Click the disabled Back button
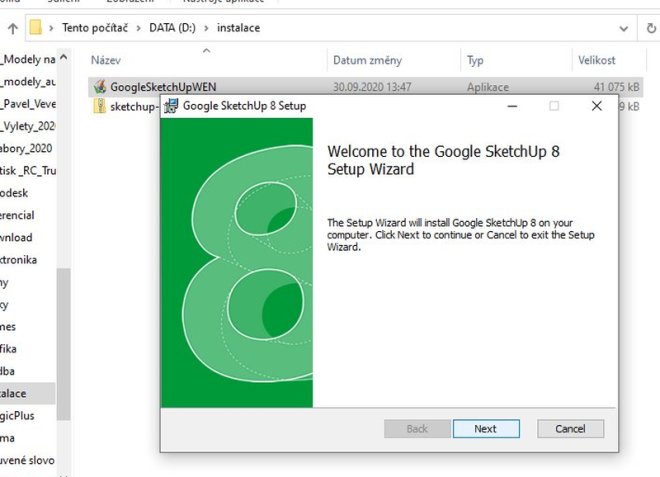This screenshot has height=477, width=660. click(417, 429)
